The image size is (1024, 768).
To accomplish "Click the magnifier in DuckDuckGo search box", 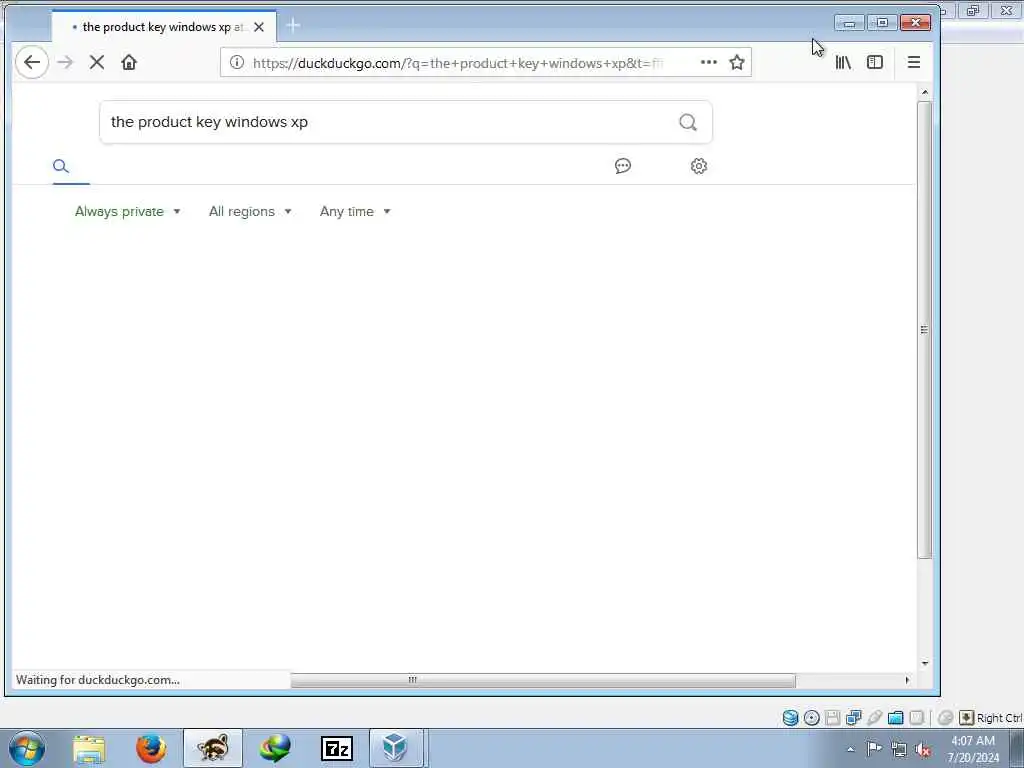I will 688,122.
